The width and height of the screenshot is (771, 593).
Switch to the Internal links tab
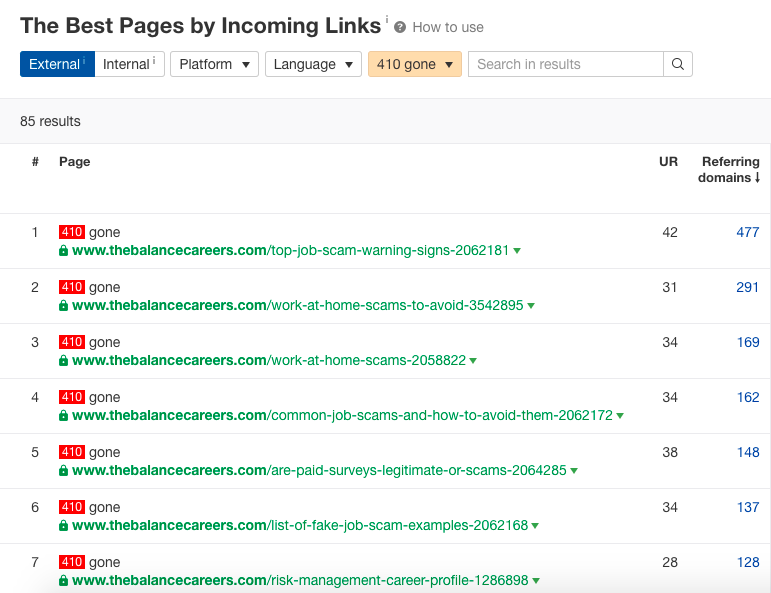pos(129,64)
